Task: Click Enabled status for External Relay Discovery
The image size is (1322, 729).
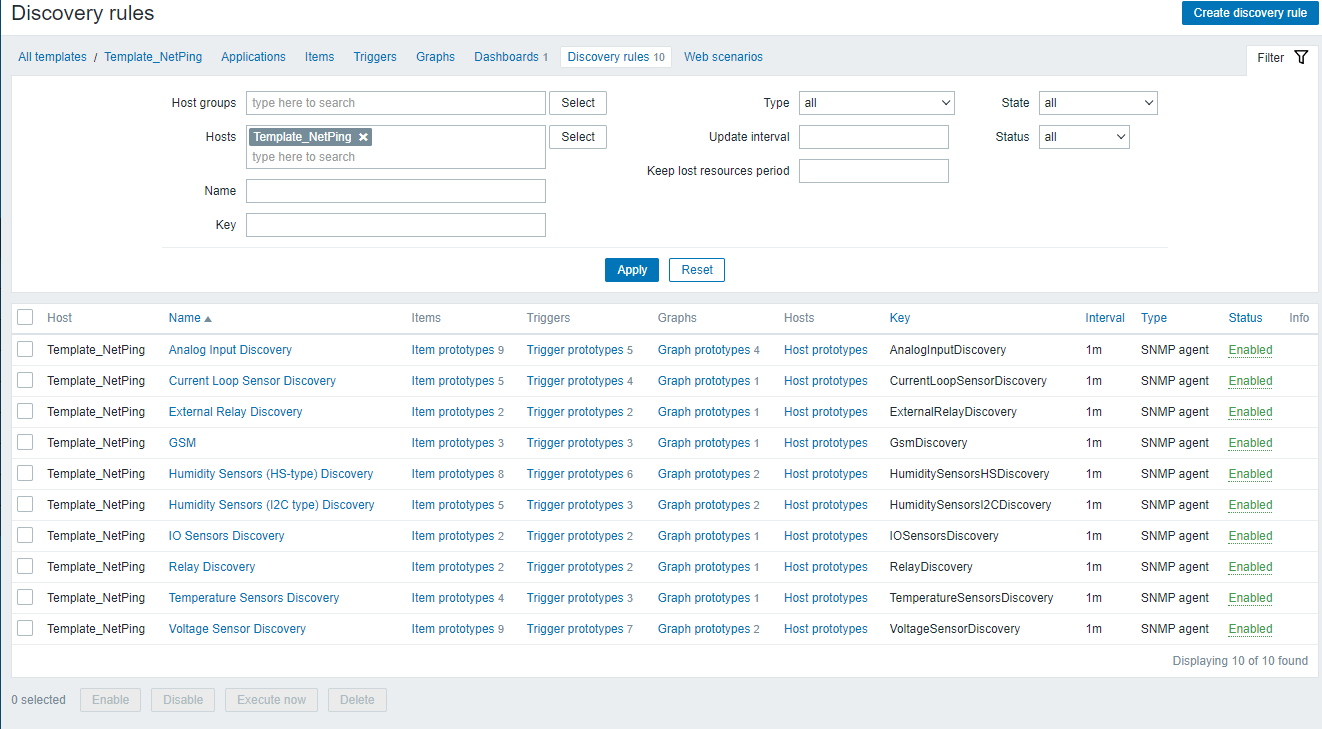Action: click(1250, 412)
